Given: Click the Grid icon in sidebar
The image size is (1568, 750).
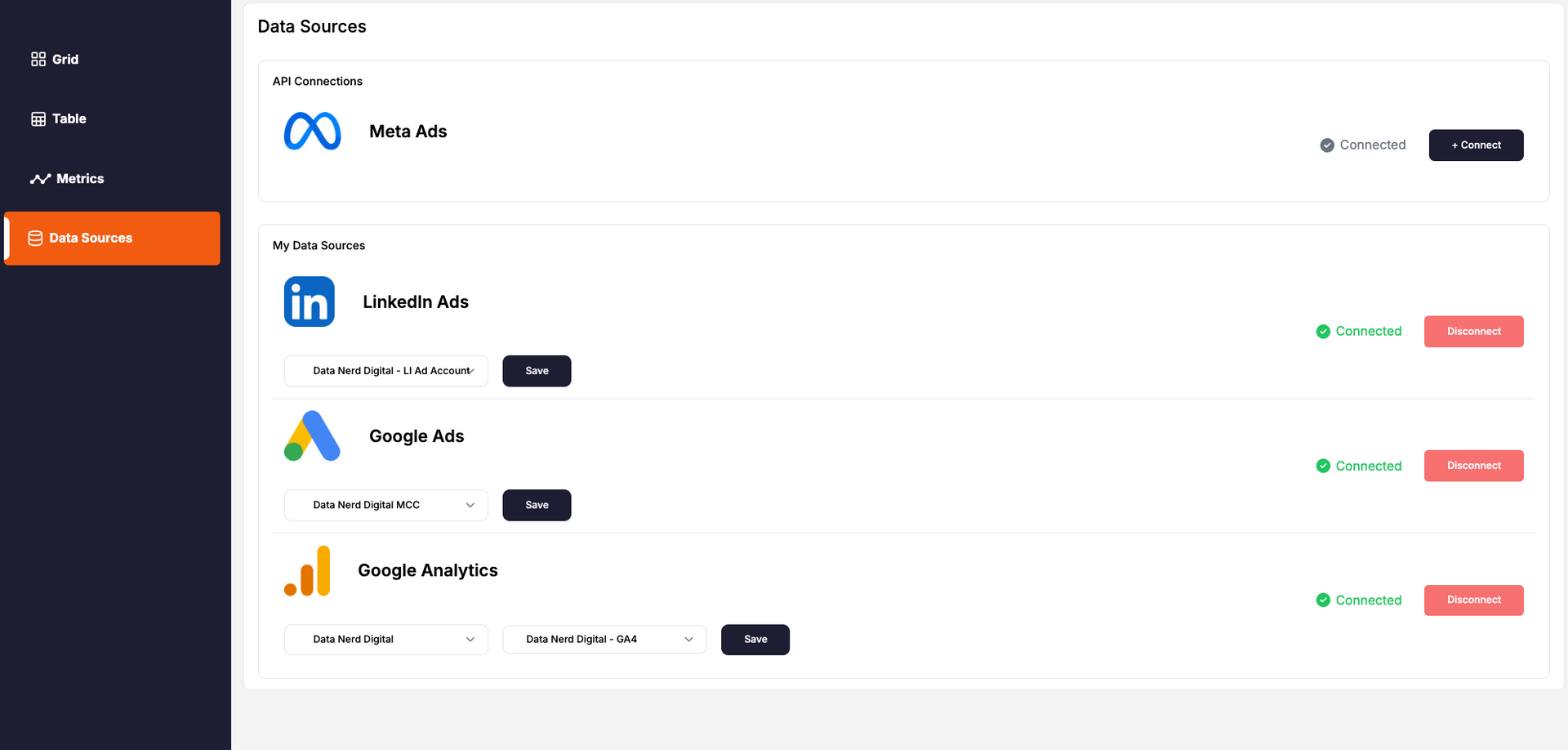Looking at the screenshot, I should 38,59.
